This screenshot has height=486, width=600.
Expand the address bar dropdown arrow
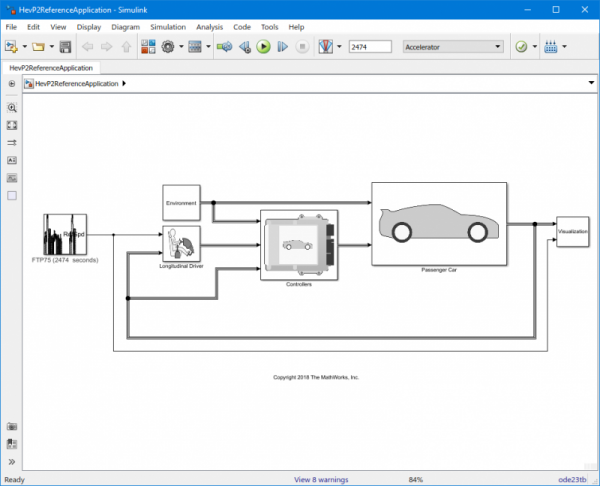point(590,84)
